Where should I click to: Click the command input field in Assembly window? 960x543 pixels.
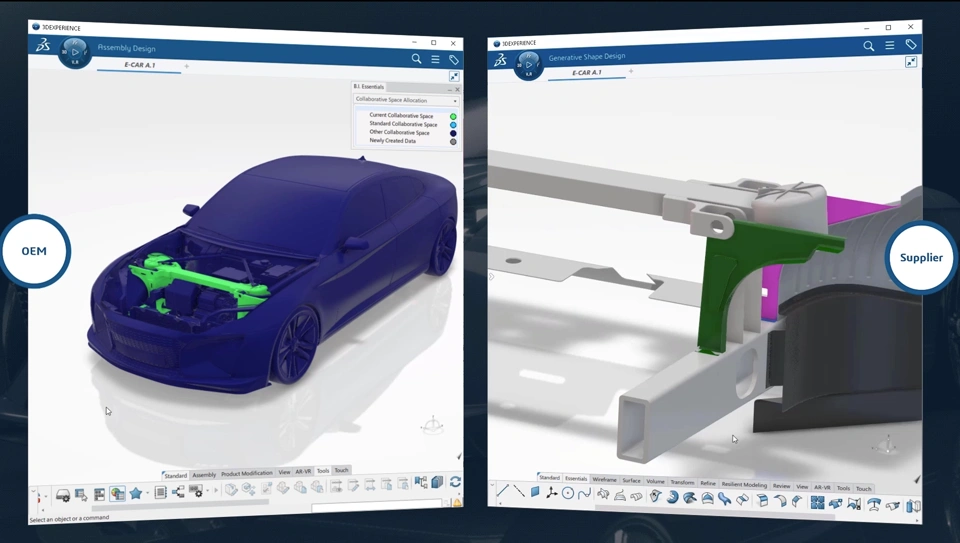click(x=377, y=504)
